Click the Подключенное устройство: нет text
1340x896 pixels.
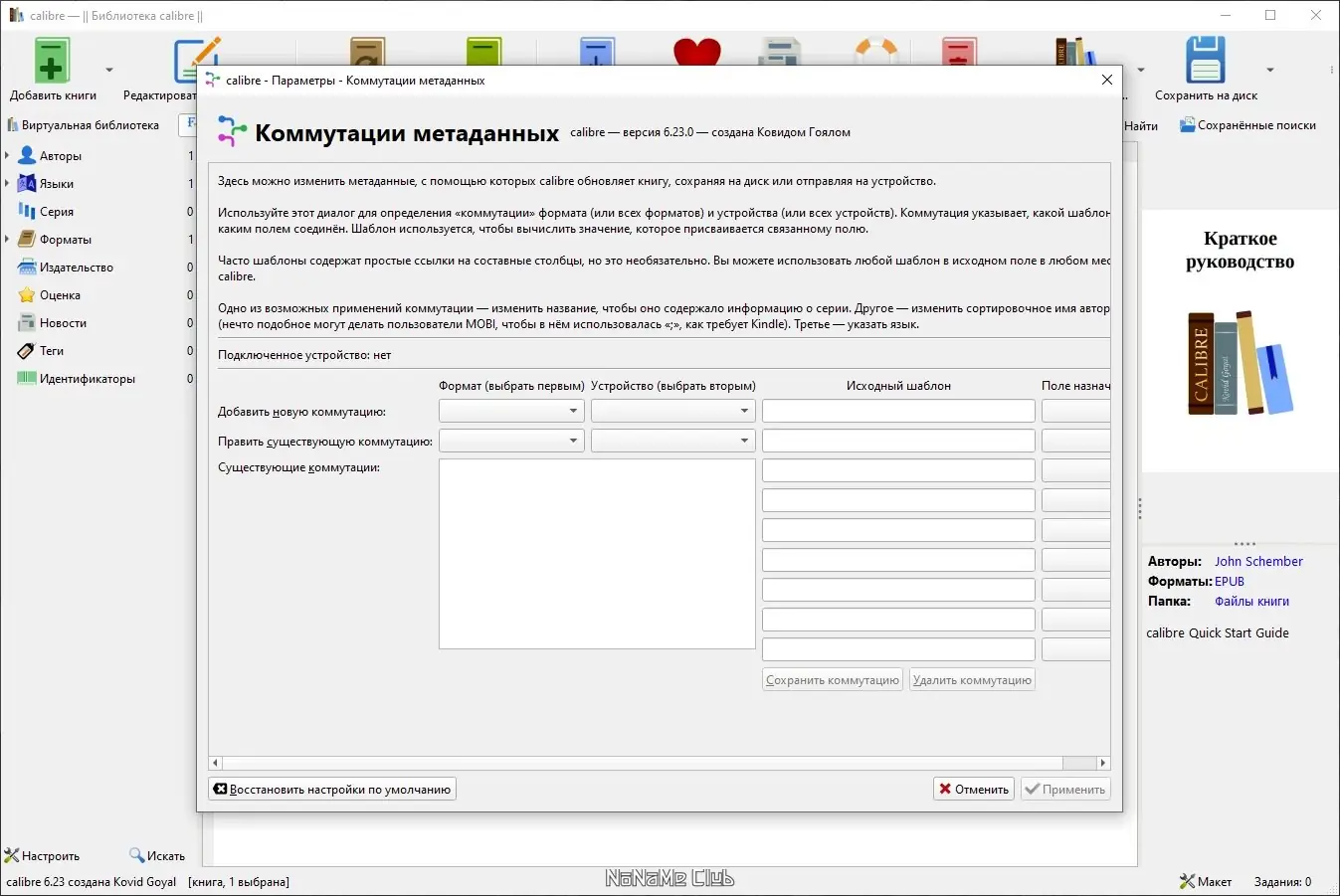pos(304,355)
